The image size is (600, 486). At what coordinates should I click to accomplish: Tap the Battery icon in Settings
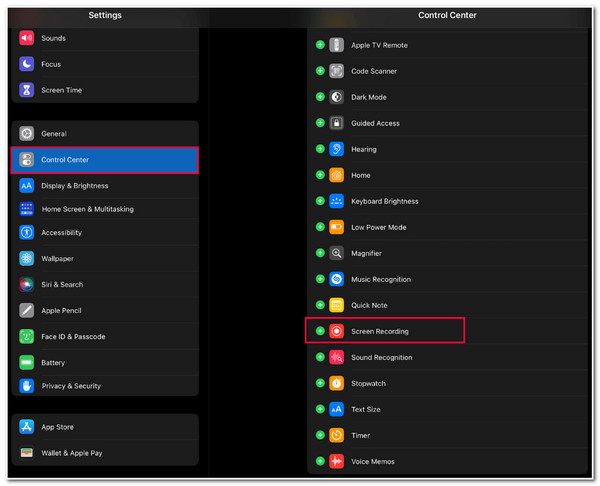click(x=26, y=362)
